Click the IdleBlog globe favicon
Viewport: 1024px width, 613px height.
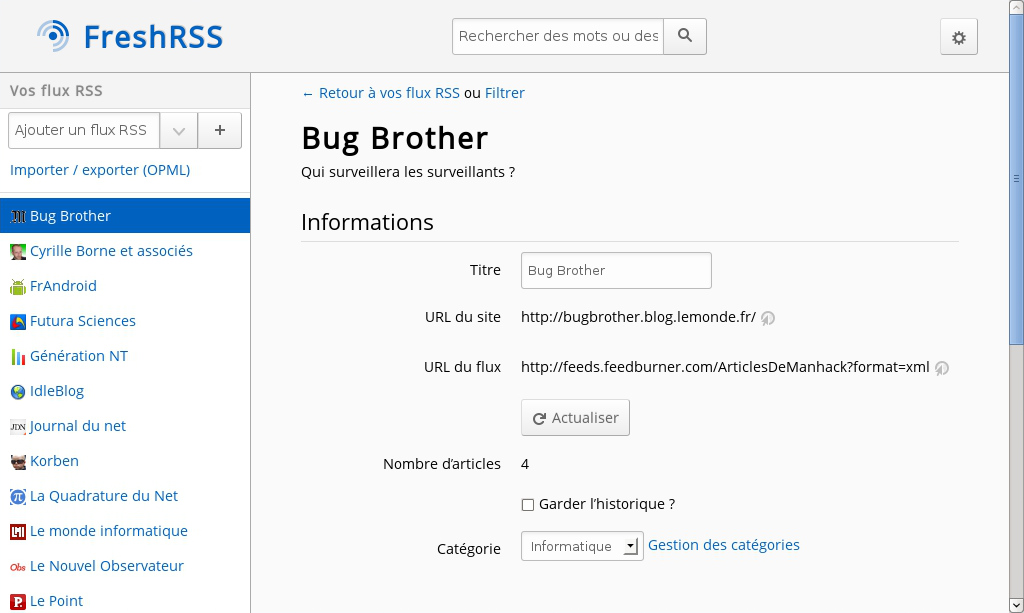(x=18, y=392)
